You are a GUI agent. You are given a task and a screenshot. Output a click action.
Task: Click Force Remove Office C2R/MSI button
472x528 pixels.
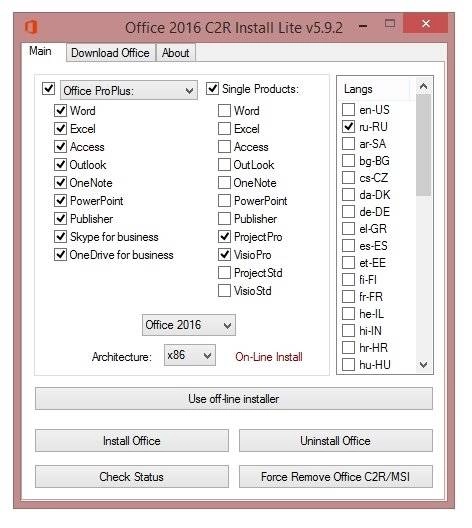[x=336, y=476]
